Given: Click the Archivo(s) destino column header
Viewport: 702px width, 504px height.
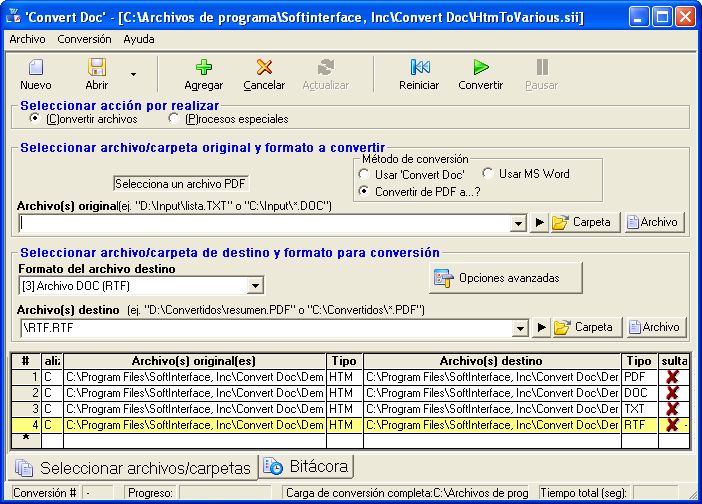Looking at the screenshot, I should [x=492, y=361].
